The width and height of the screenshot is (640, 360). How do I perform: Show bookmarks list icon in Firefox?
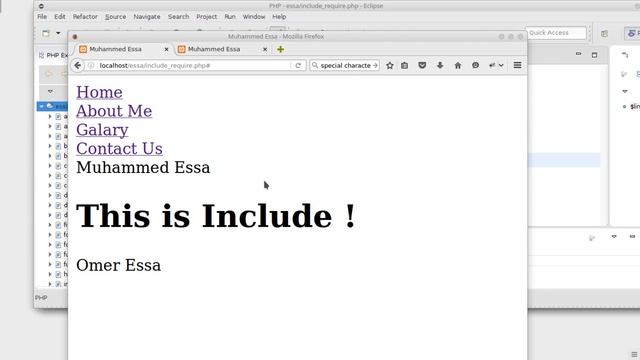click(x=404, y=65)
